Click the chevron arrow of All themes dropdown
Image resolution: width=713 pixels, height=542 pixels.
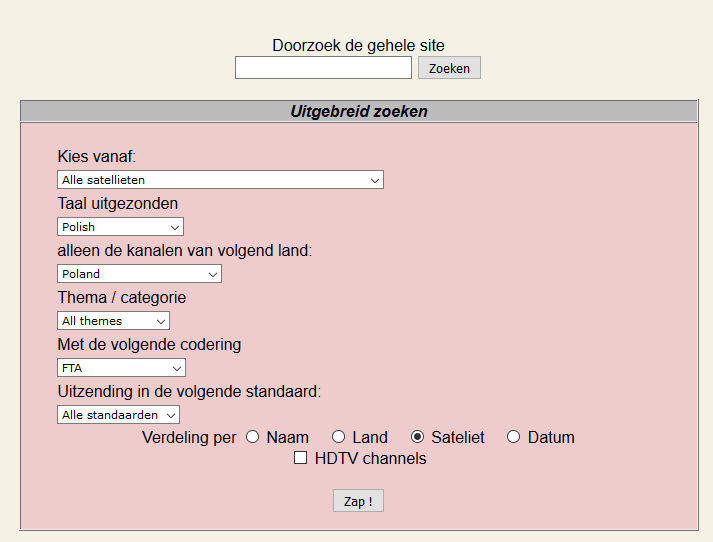tap(161, 321)
